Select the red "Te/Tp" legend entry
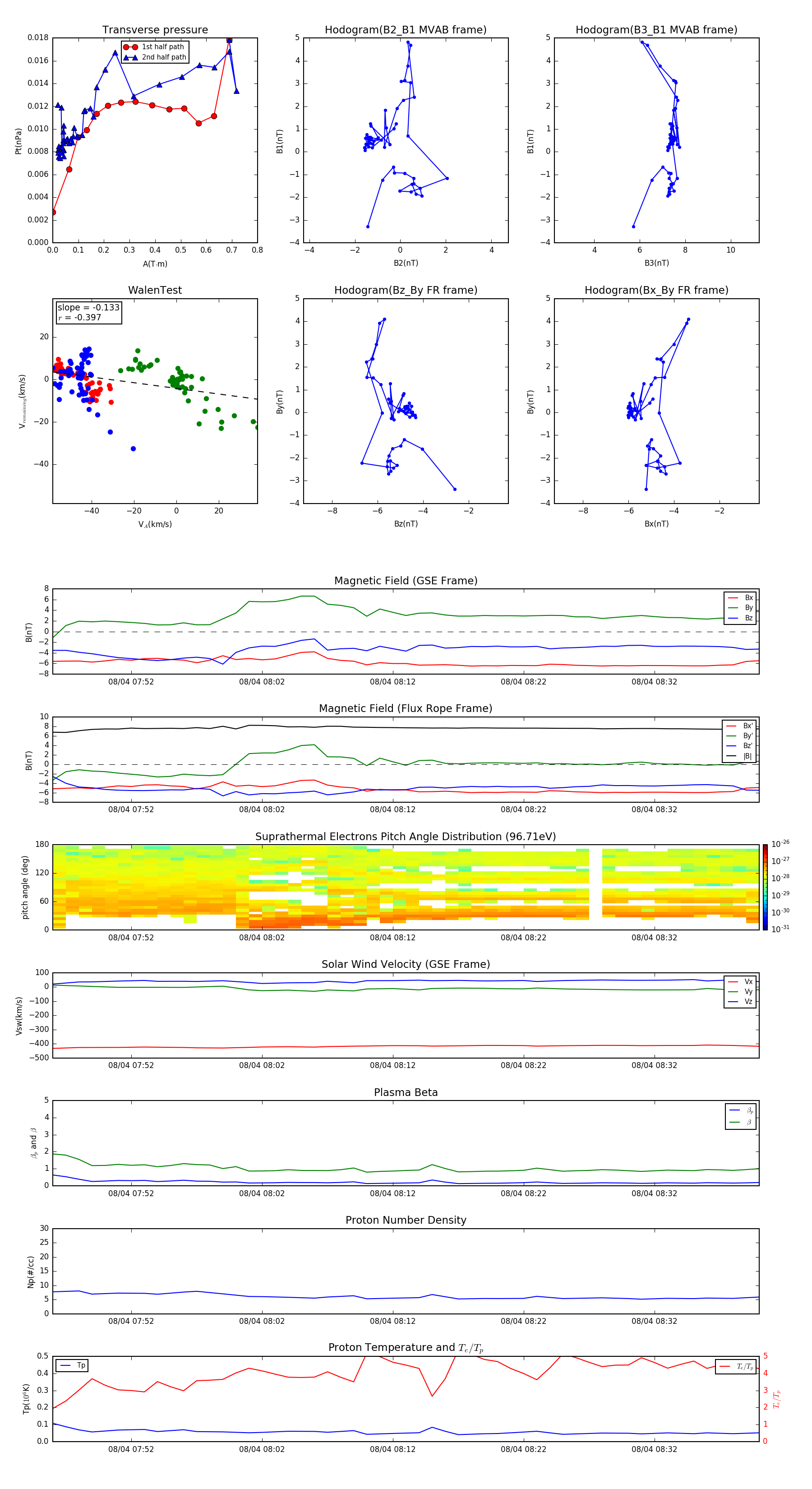The image size is (812, 1489). (x=736, y=1366)
